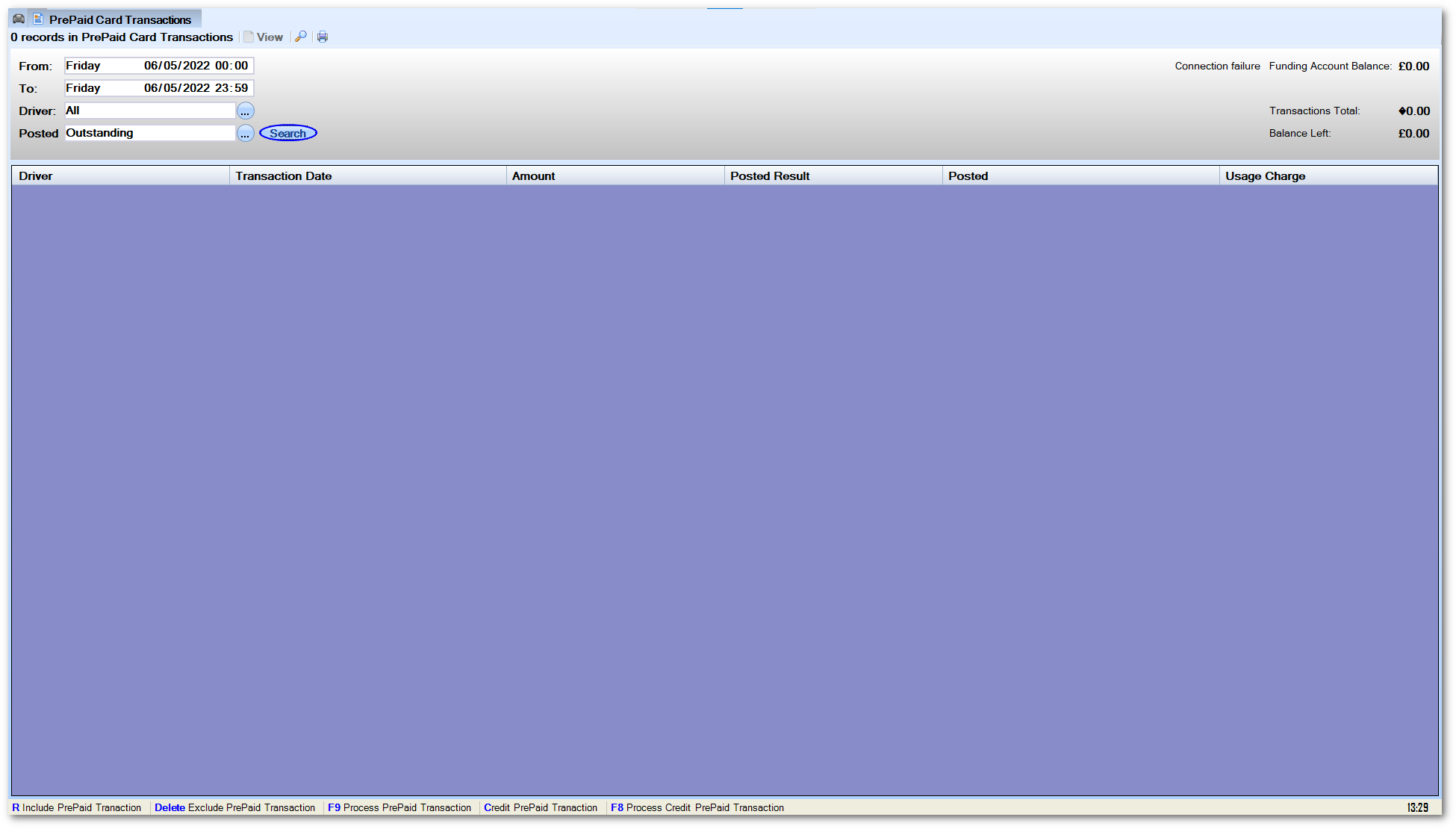Click the Search button to find transactions

click(288, 133)
